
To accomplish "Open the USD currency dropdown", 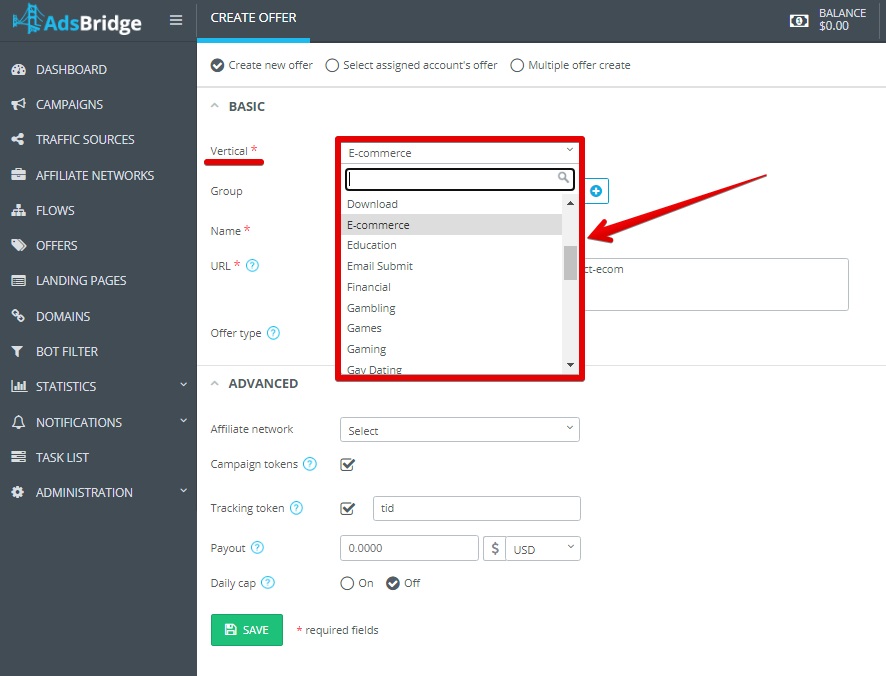I will 543,549.
